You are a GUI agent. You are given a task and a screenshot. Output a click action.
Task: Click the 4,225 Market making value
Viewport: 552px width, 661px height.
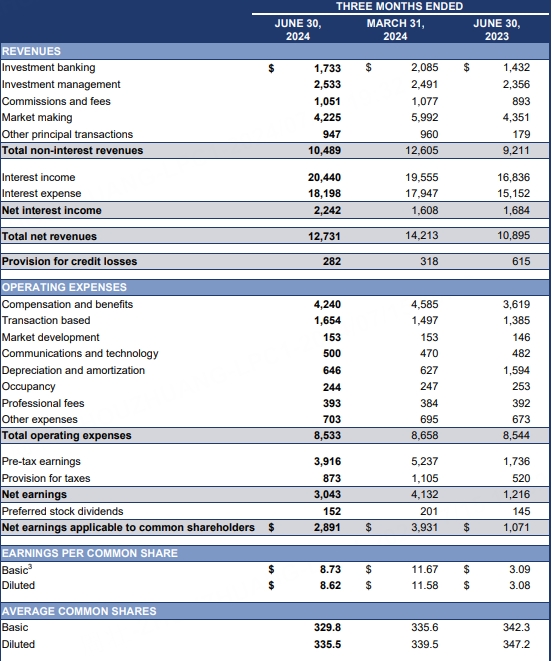pos(327,118)
